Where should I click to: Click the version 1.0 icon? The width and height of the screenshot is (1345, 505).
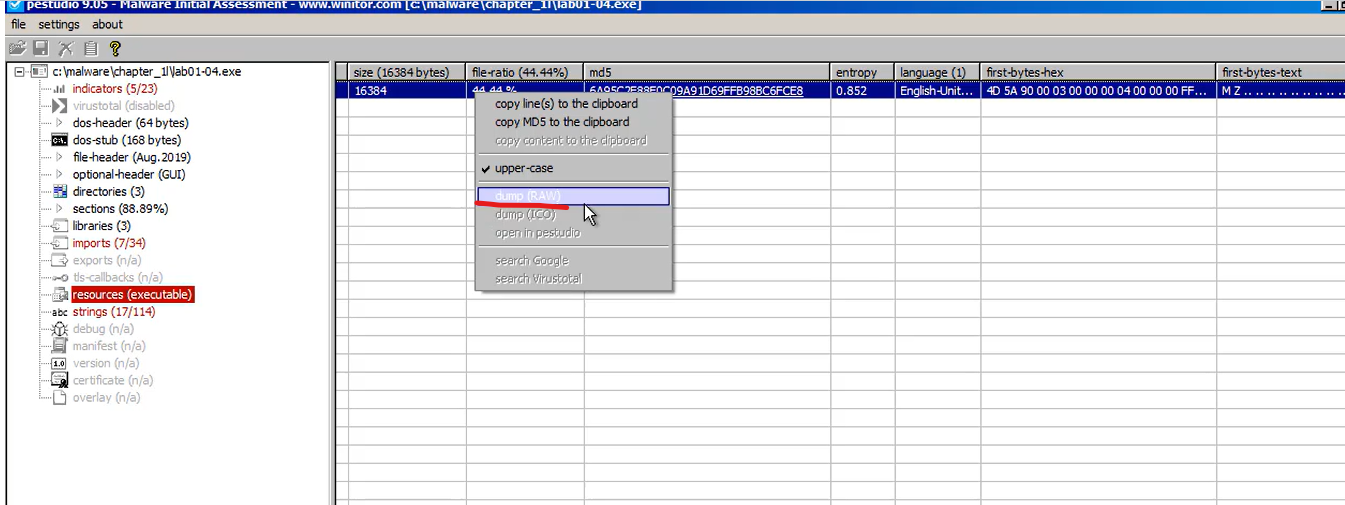59,363
